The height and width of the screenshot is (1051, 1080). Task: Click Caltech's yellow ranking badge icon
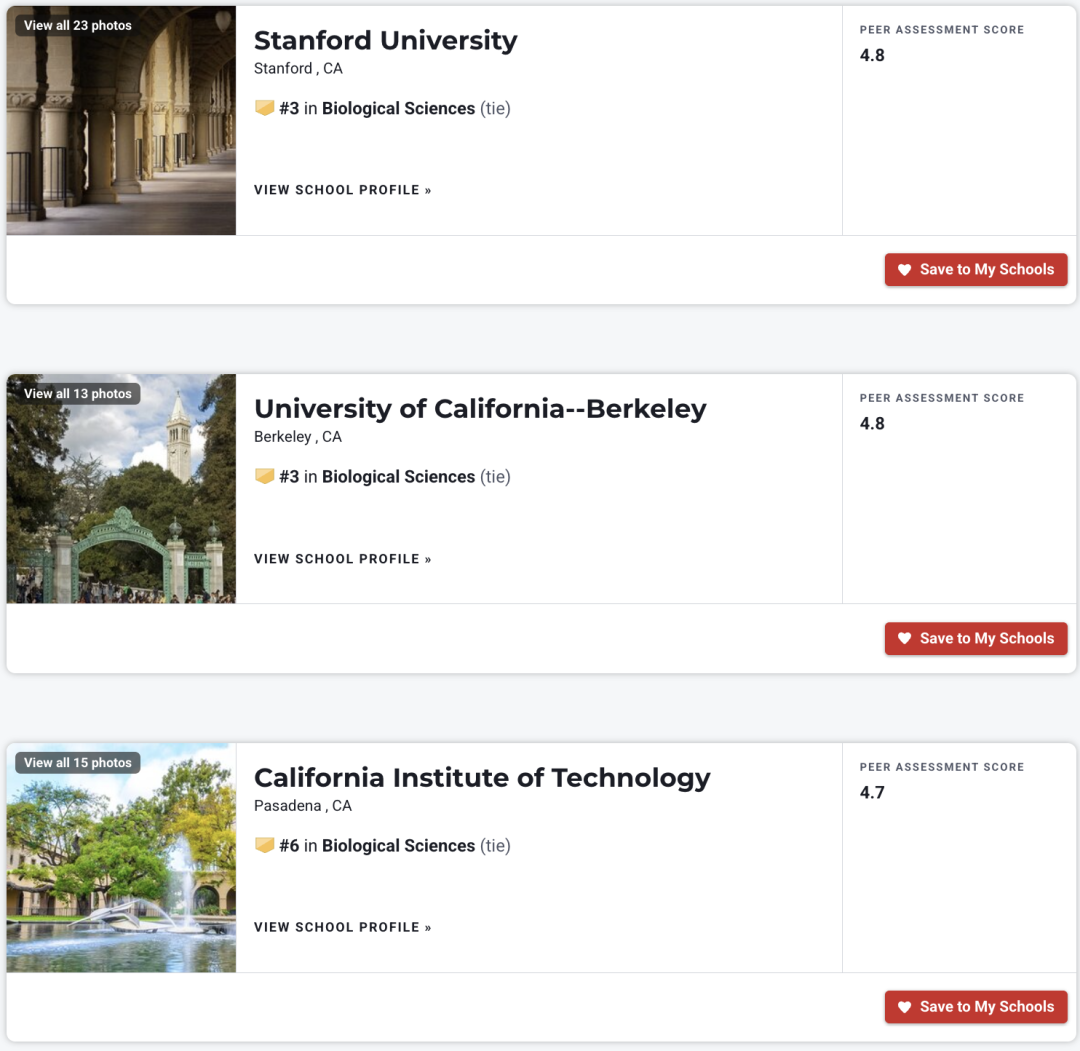(264, 845)
